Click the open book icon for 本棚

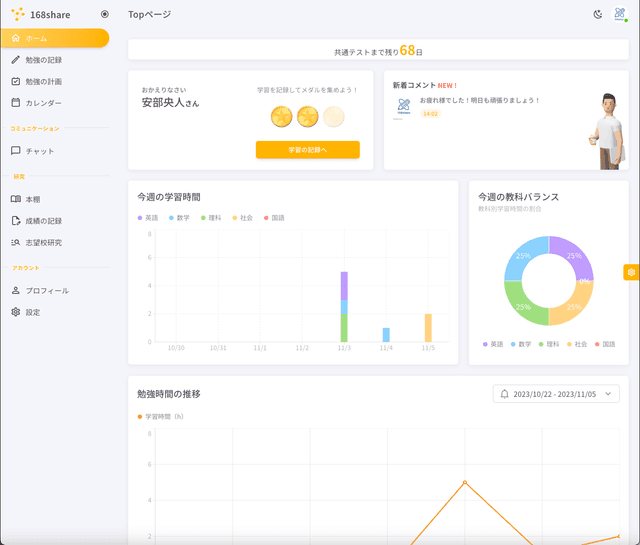click(16, 199)
